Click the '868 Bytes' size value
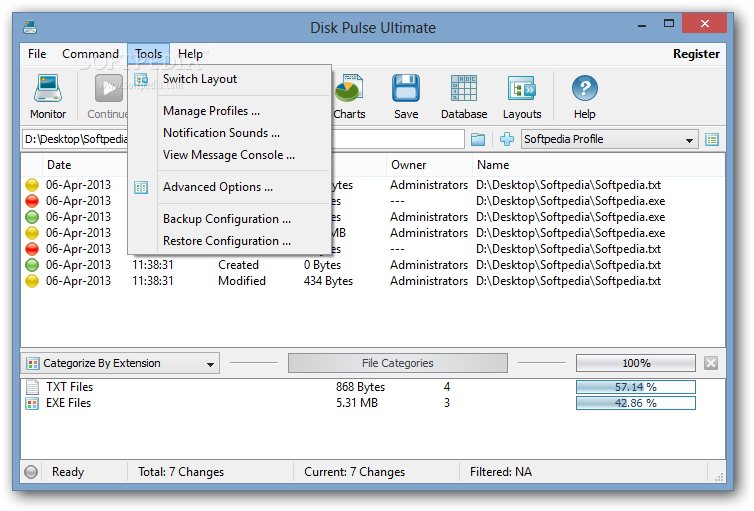754x511 pixels. coord(360,387)
